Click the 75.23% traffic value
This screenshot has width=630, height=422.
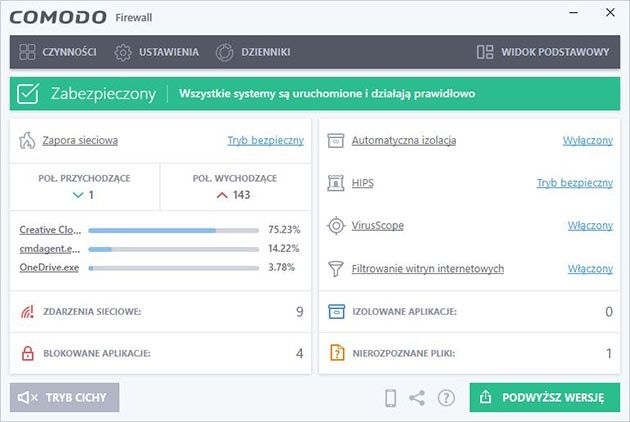284,229
